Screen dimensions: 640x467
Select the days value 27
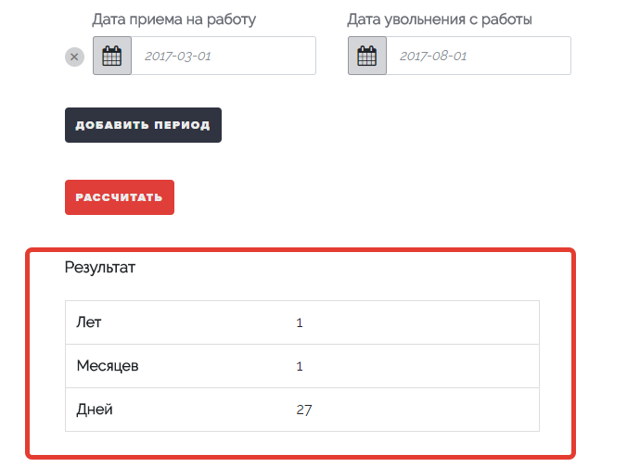tap(304, 410)
